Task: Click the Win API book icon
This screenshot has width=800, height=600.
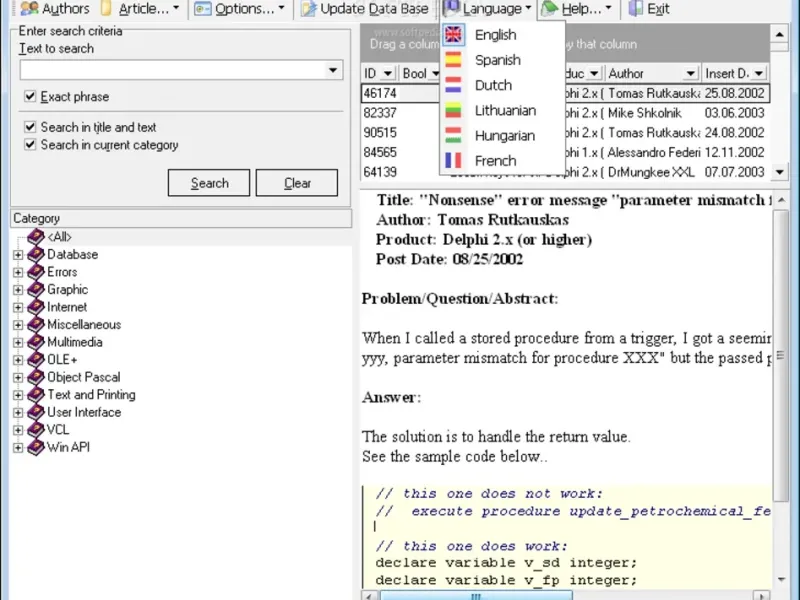Action: (36, 447)
